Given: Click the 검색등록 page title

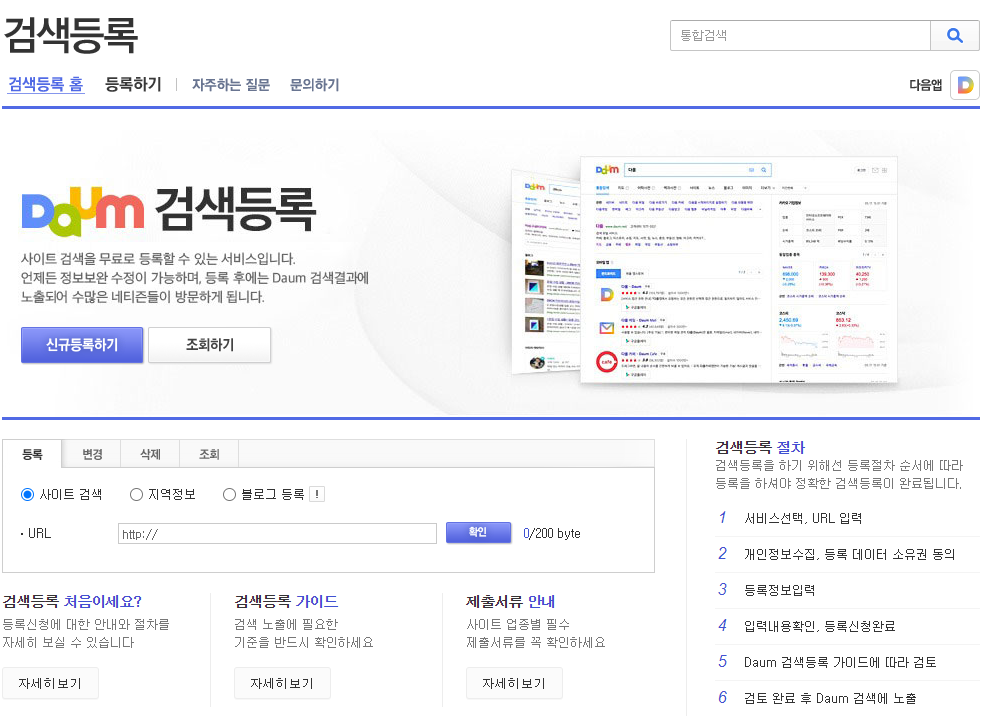Looking at the screenshot, I should click(x=71, y=35).
